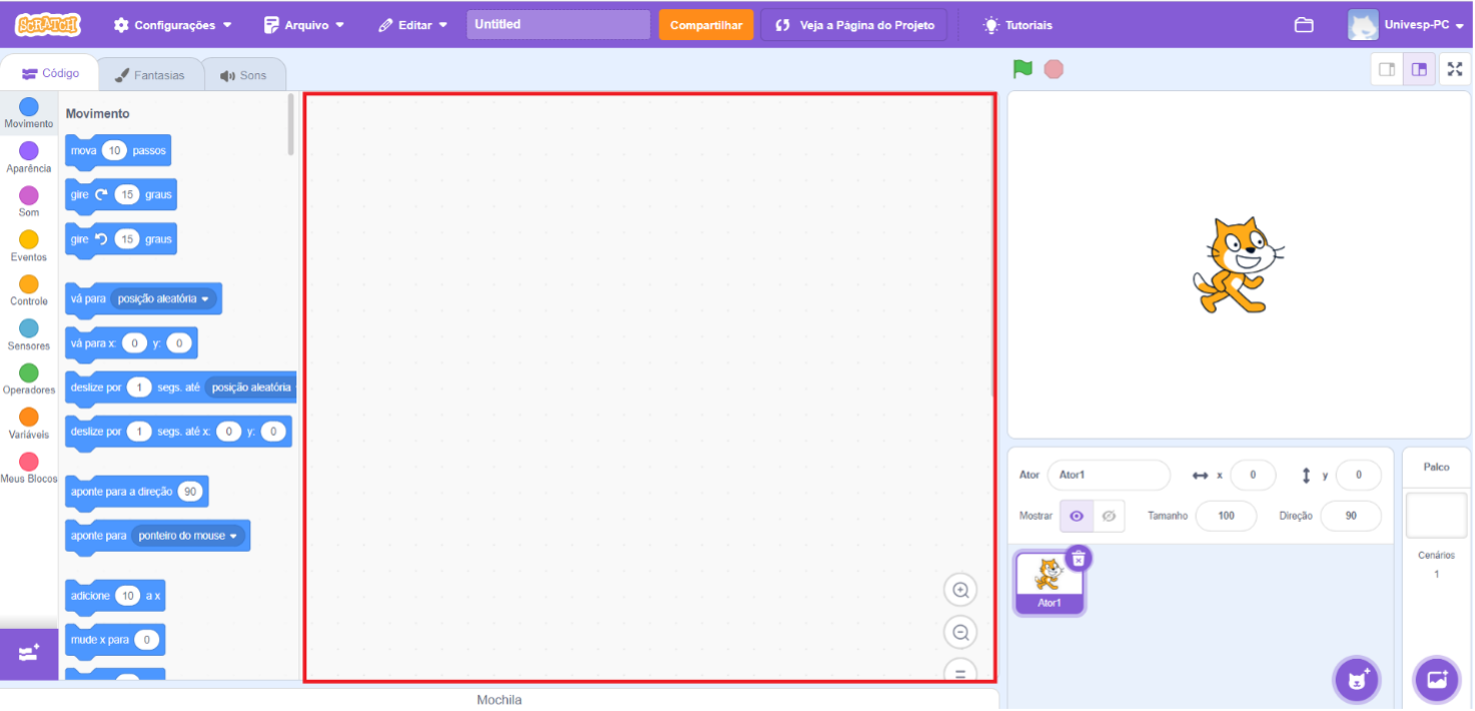Click the cat sprite on the stage
The width and height of the screenshot is (1475, 711).
point(1238,265)
